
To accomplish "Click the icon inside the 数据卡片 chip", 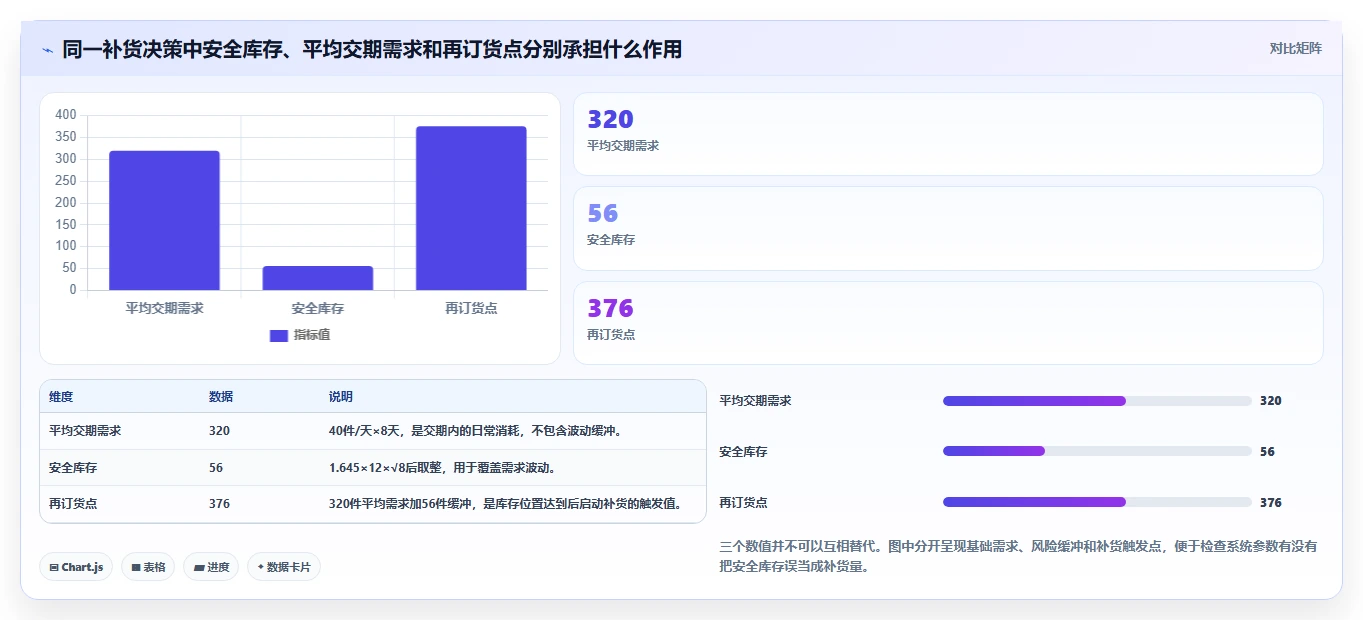I will tap(260, 567).
